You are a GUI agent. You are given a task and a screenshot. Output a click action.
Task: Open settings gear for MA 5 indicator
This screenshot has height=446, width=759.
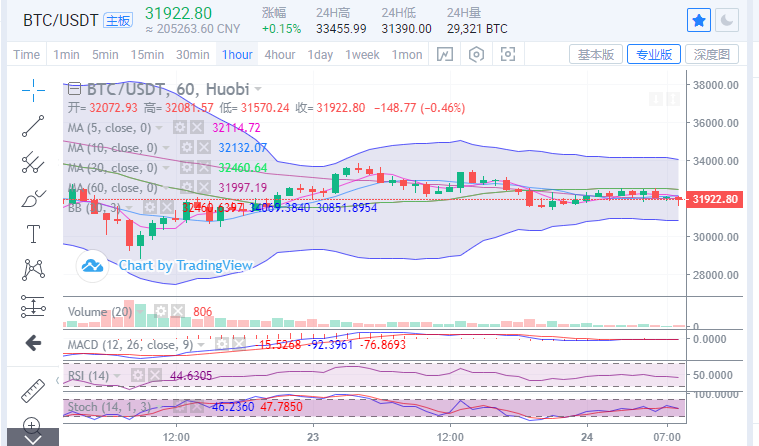click(180, 128)
